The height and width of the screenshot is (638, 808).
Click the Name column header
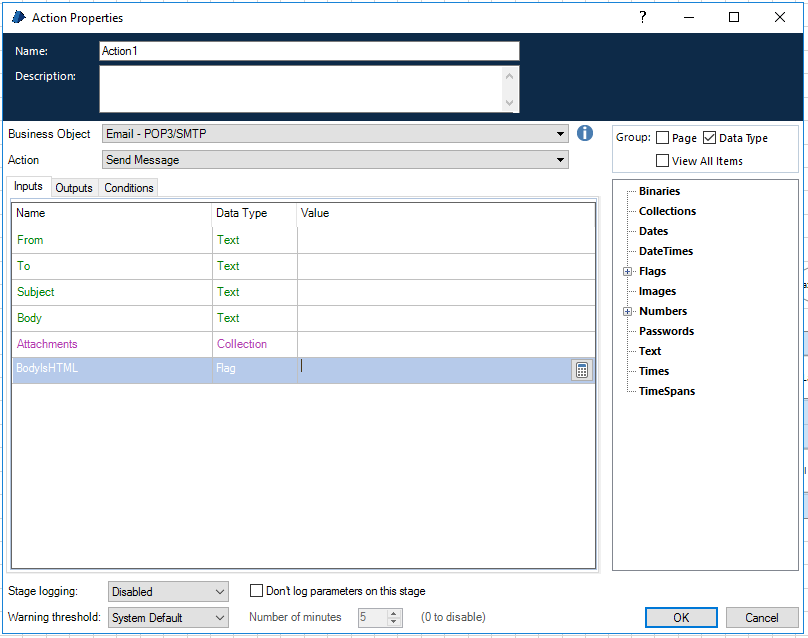pyautogui.click(x=112, y=213)
